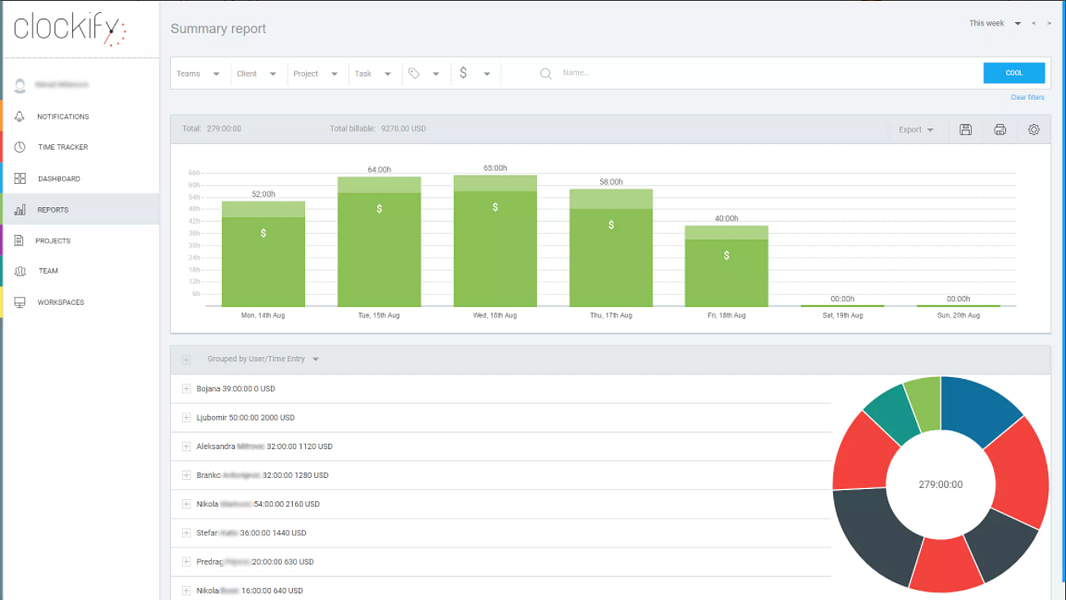The width and height of the screenshot is (1066, 600).
Task: Expand Bojana's time entries row
Action: pyautogui.click(x=186, y=389)
